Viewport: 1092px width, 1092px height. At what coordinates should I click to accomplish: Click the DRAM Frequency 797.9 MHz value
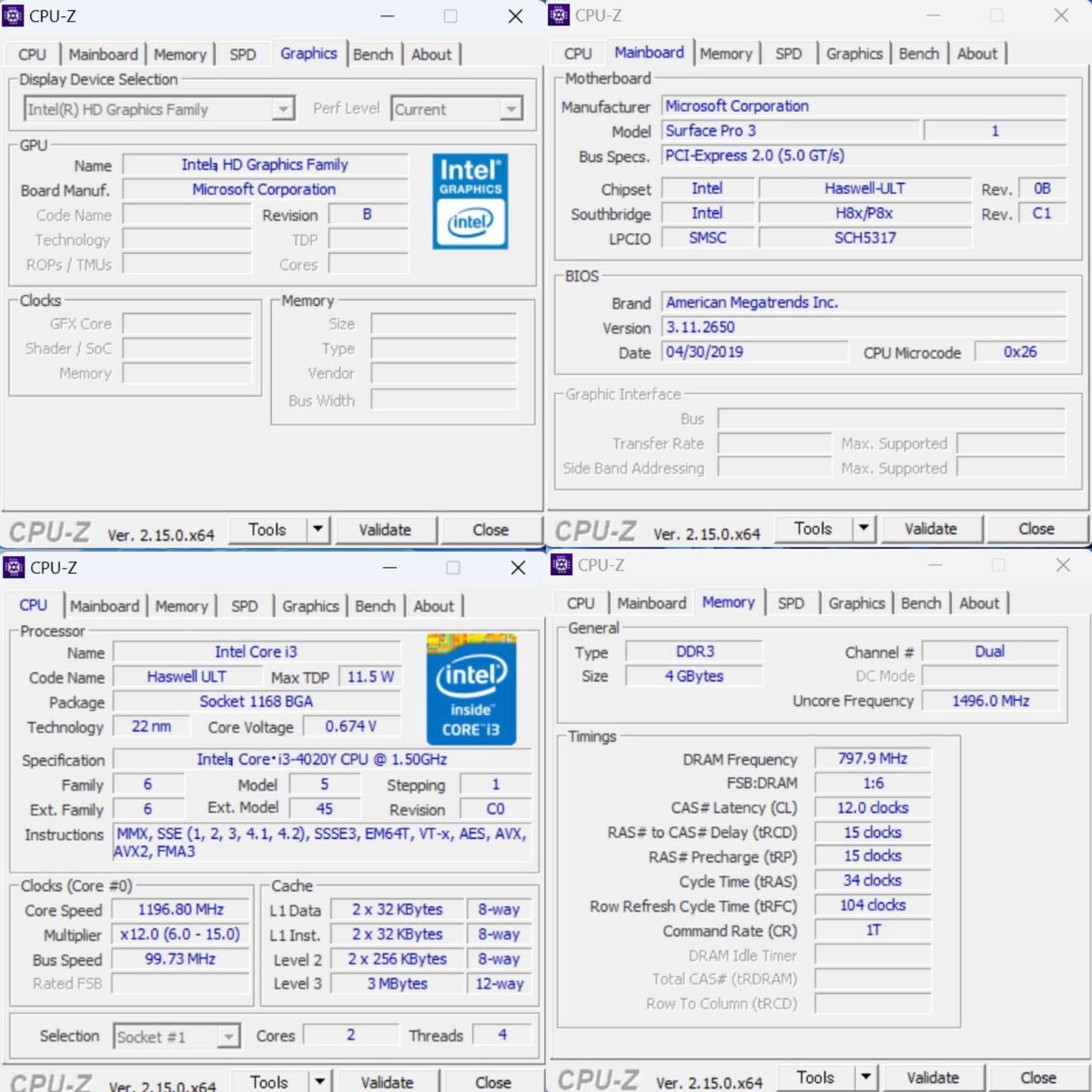[x=873, y=759]
